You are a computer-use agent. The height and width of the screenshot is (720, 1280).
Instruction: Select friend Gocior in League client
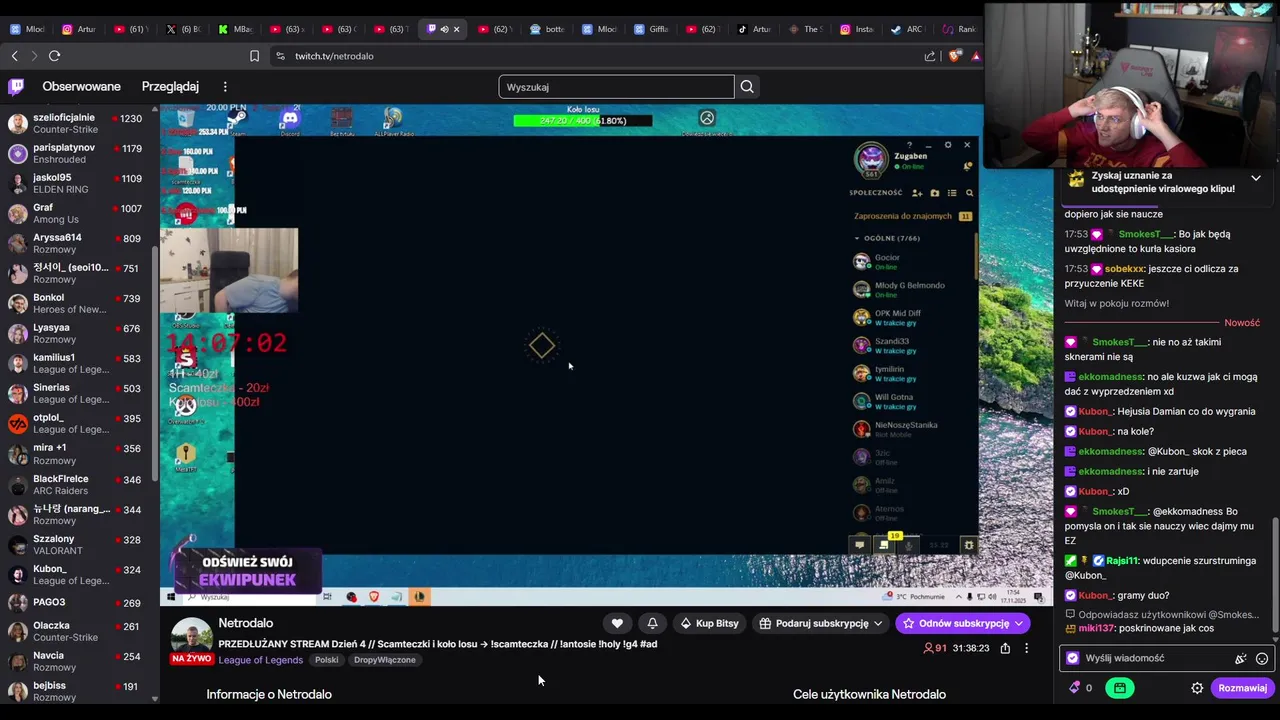pos(910,262)
